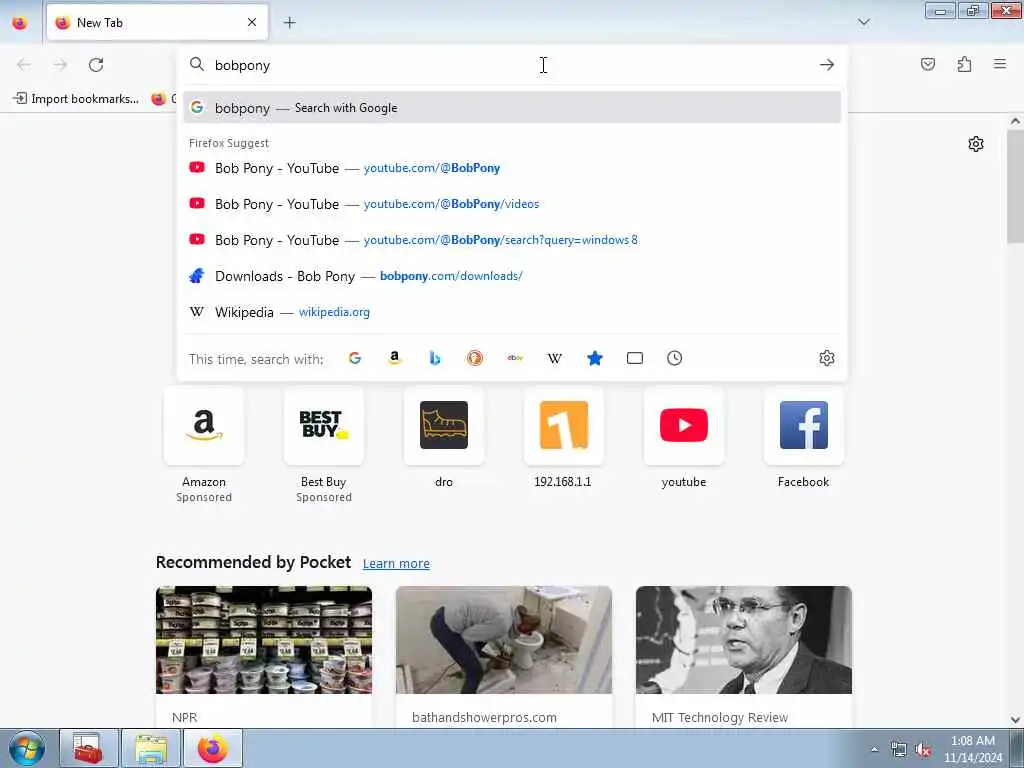Open the Save to Pocket icon

point(928,64)
